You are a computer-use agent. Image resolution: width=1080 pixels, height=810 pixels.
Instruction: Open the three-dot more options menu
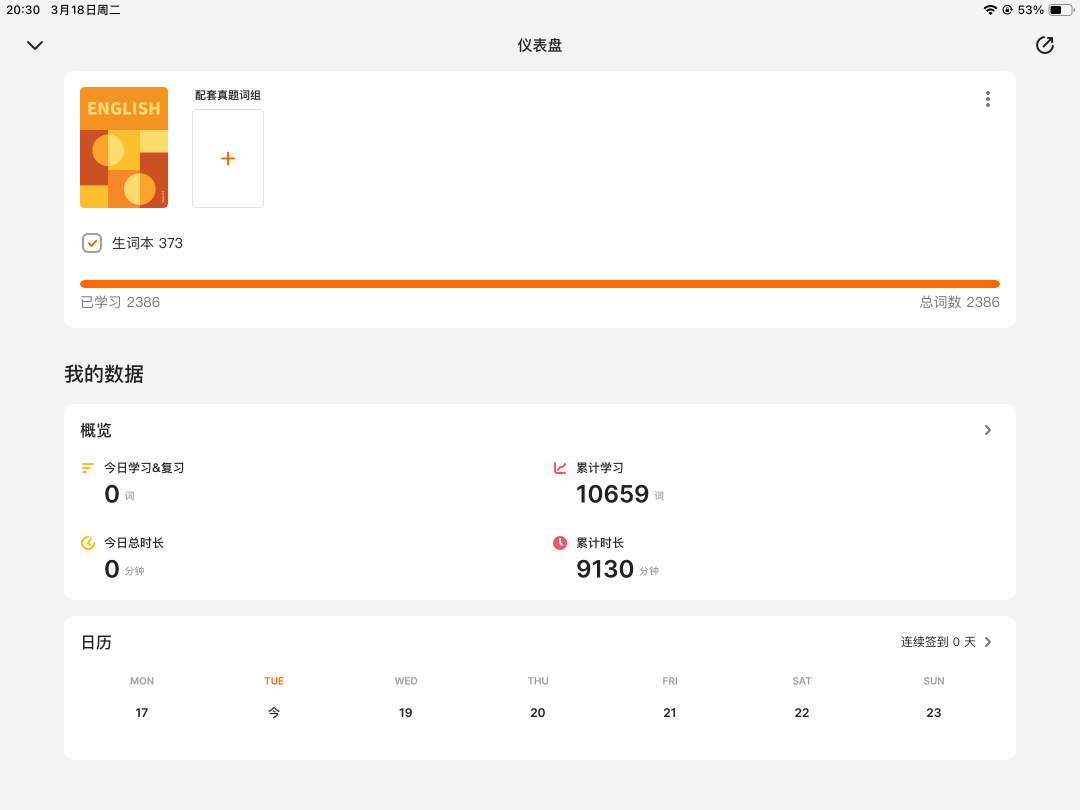988,99
